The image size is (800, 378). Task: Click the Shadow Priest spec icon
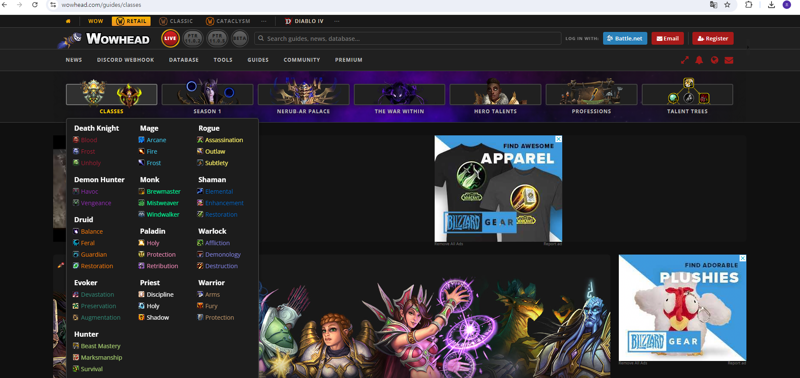pos(141,317)
